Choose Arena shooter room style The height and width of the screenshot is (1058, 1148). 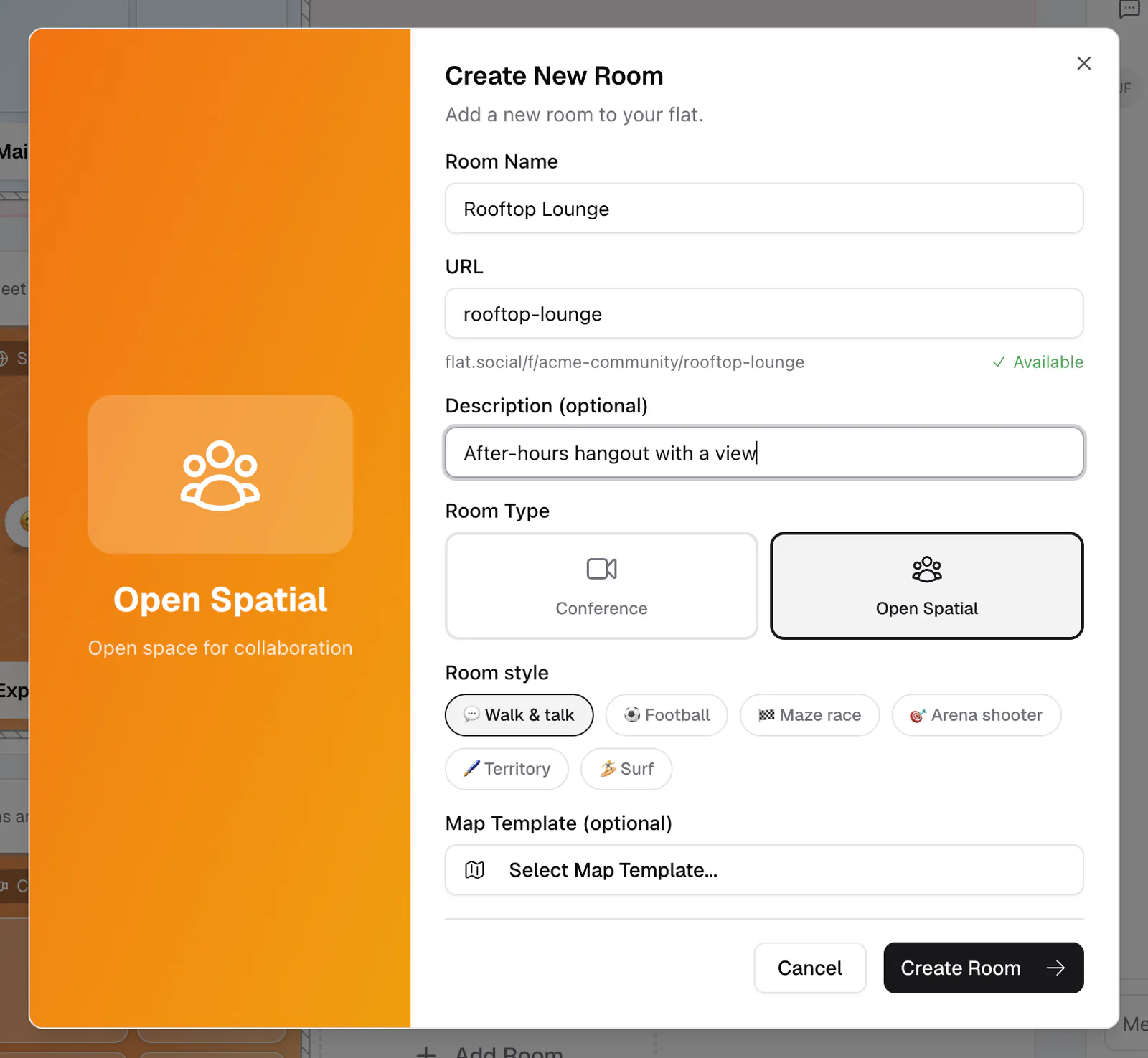pyautogui.click(x=976, y=715)
